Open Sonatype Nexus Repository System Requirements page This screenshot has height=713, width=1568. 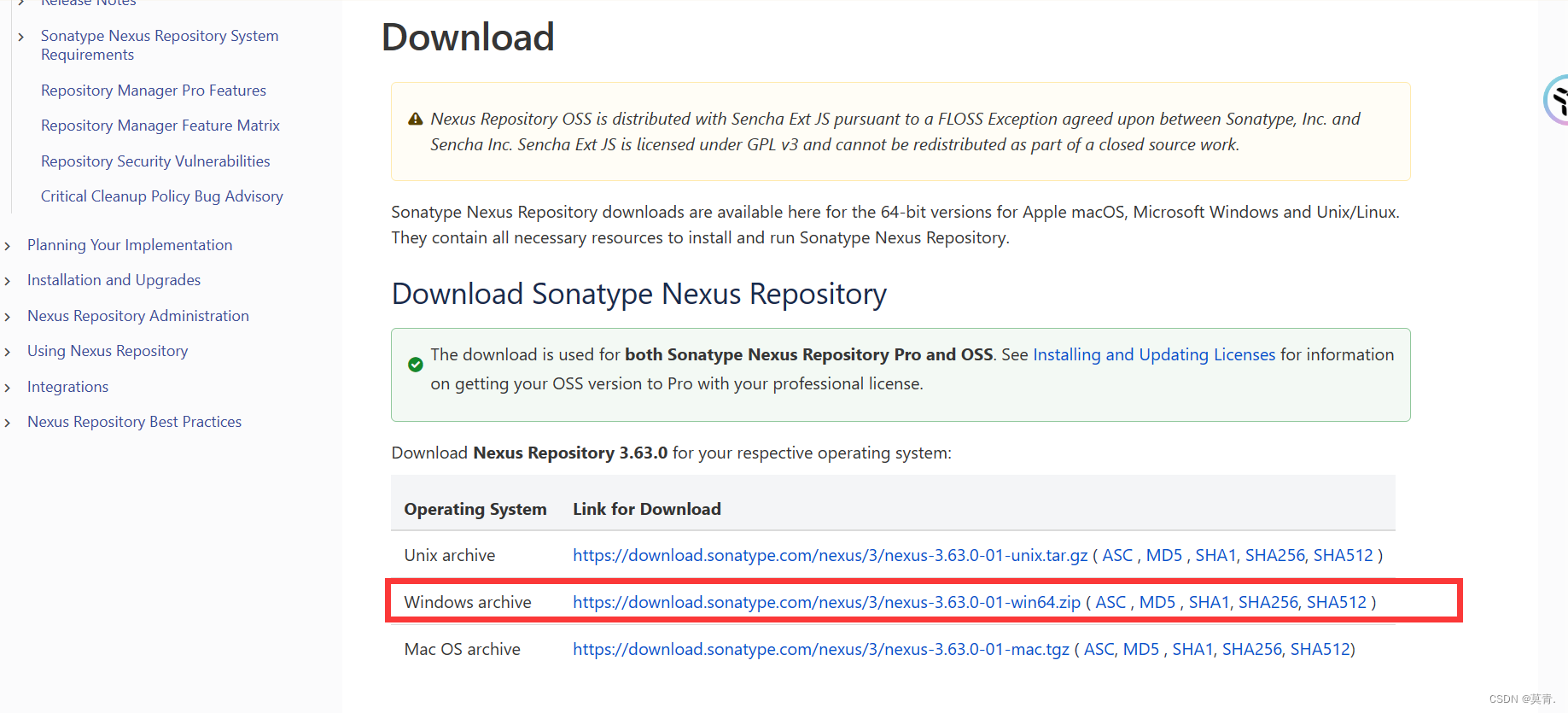pyautogui.click(x=160, y=45)
